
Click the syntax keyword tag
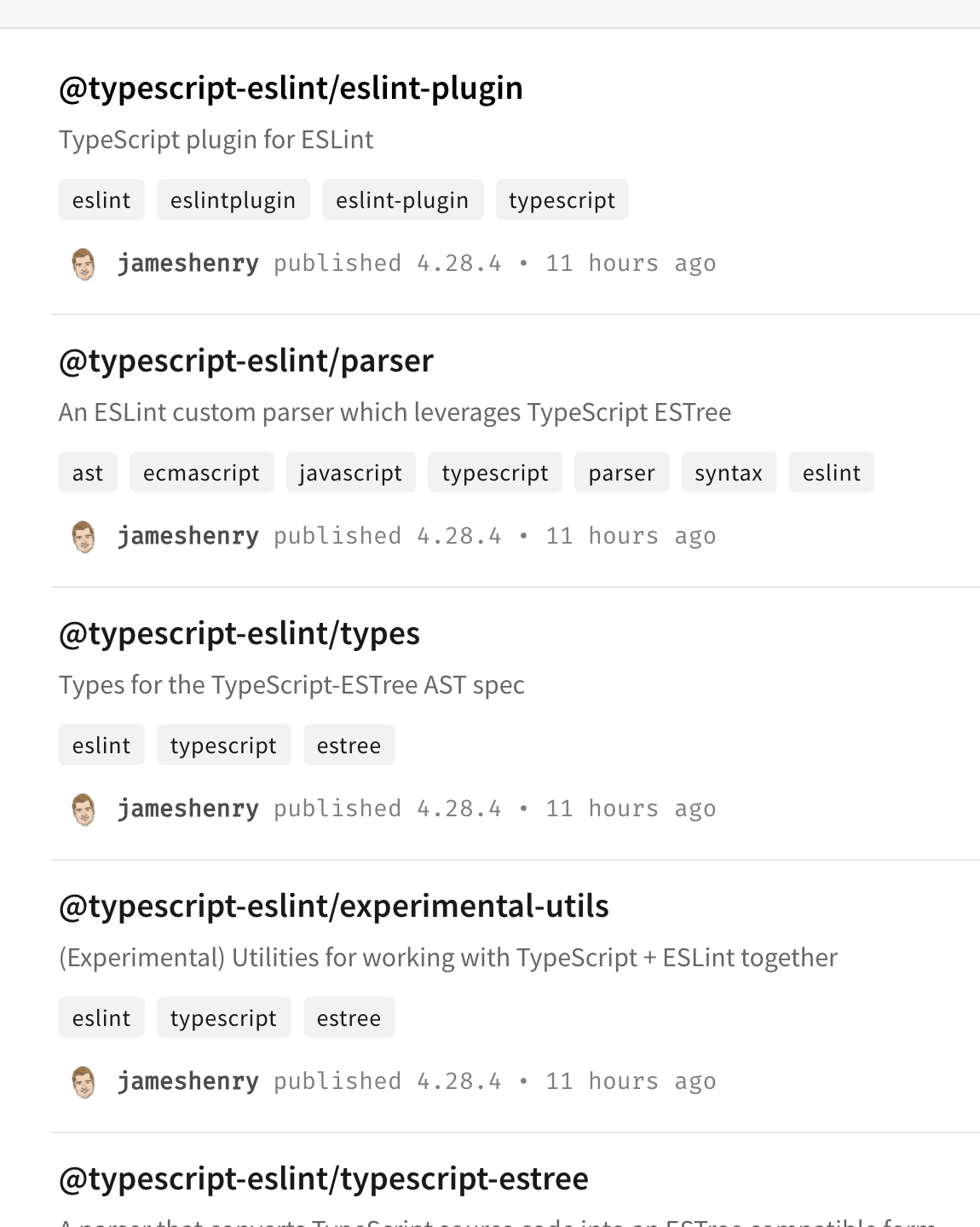coord(729,473)
